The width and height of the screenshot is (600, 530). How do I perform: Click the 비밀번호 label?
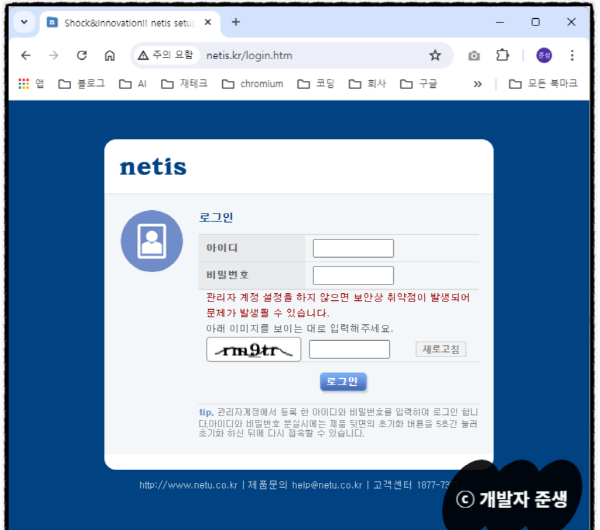228,275
